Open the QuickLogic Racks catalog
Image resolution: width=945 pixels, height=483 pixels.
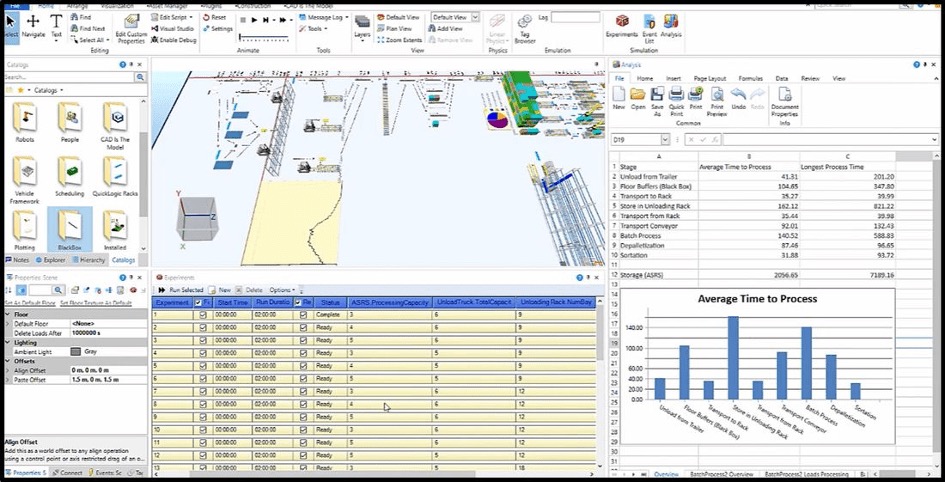point(115,177)
